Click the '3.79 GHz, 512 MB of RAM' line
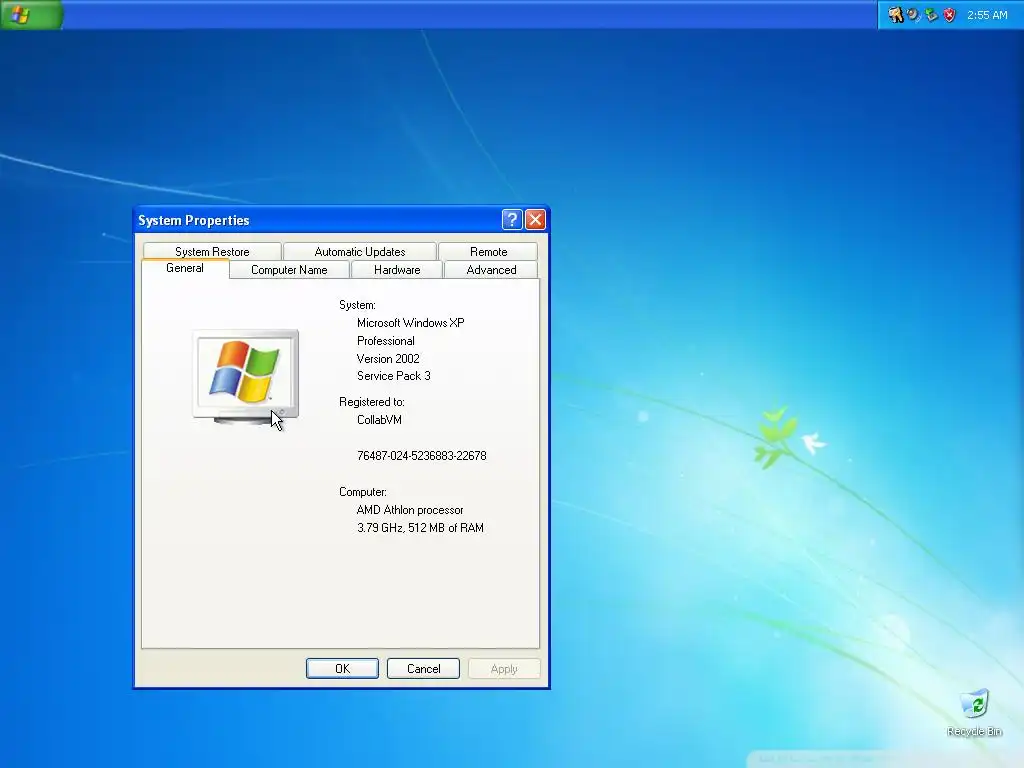Image resolution: width=1024 pixels, height=768 pixels. 421,528
